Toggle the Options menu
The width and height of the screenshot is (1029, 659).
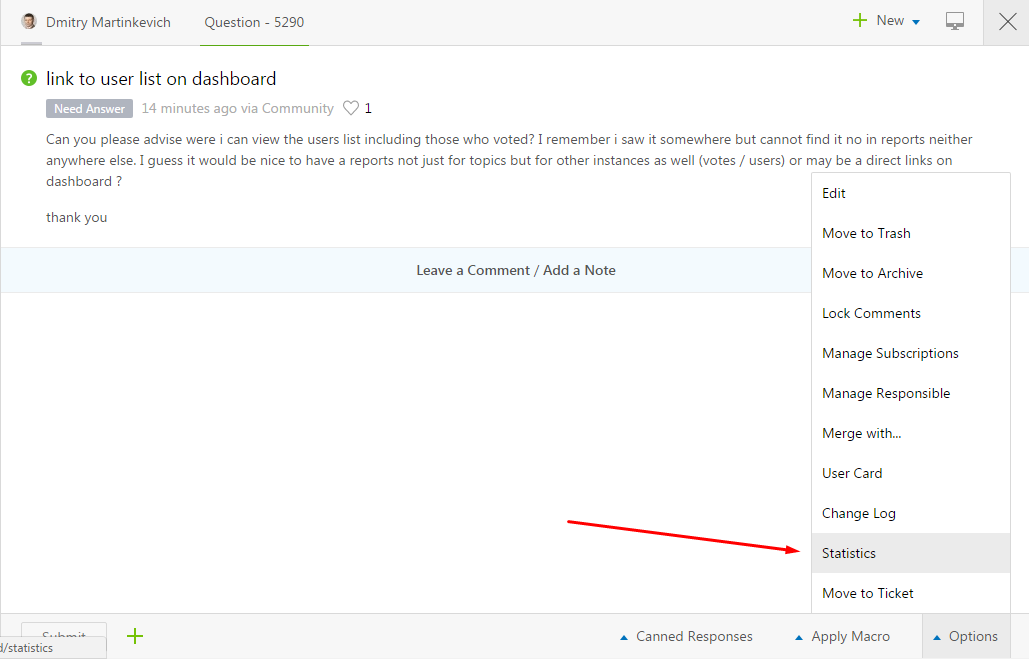965,636
